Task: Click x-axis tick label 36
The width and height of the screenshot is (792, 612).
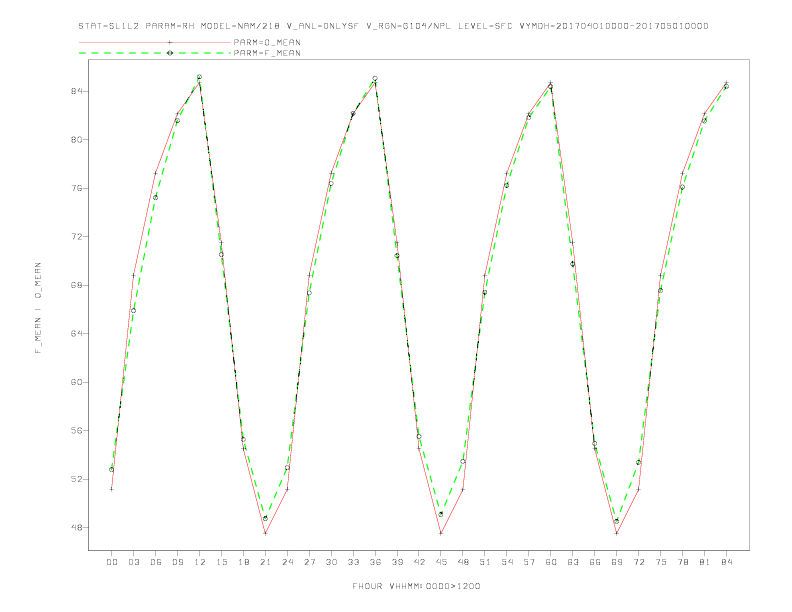Action: point(375,562)
